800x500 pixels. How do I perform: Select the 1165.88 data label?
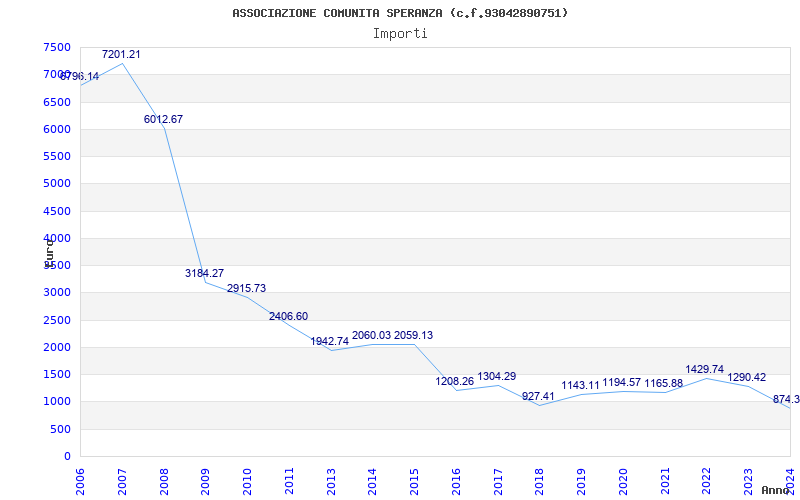click(664, 383)
